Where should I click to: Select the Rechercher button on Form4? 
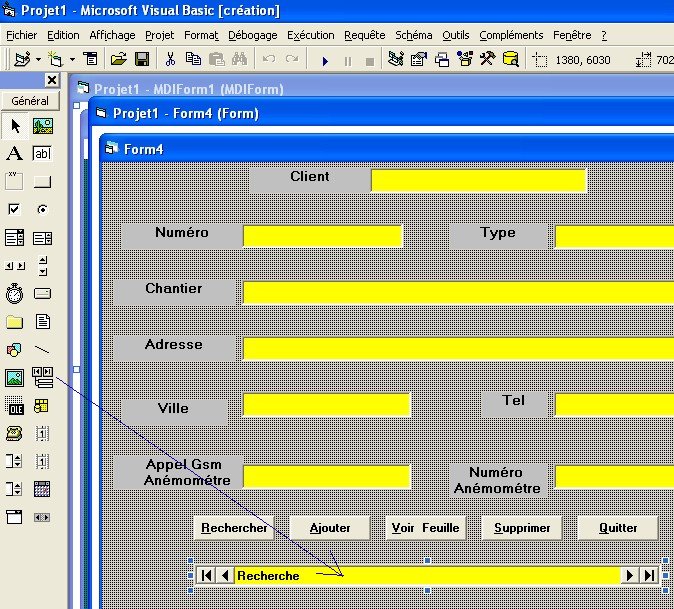[234, 528]
